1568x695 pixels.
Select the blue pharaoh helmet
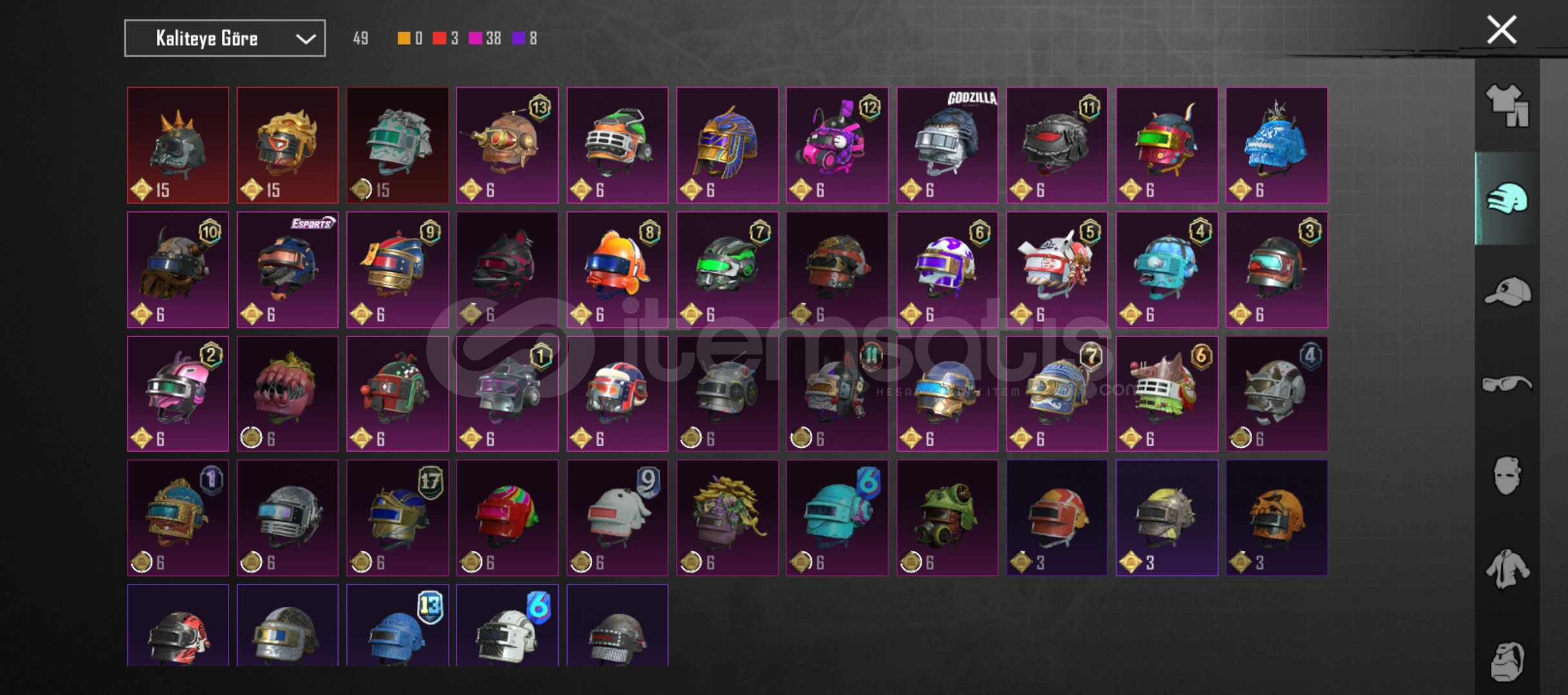pos(727,145)
